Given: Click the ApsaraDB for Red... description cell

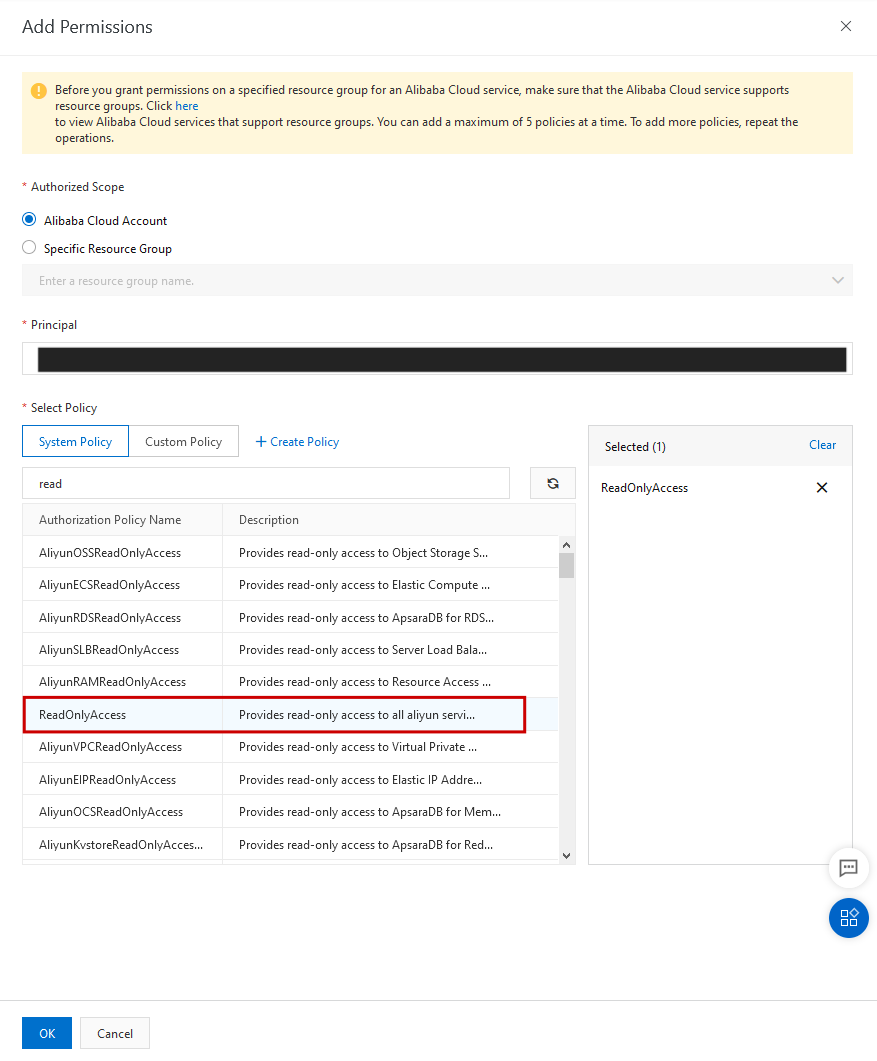Looking at the screenshot, I should click(x=366, y=844).
